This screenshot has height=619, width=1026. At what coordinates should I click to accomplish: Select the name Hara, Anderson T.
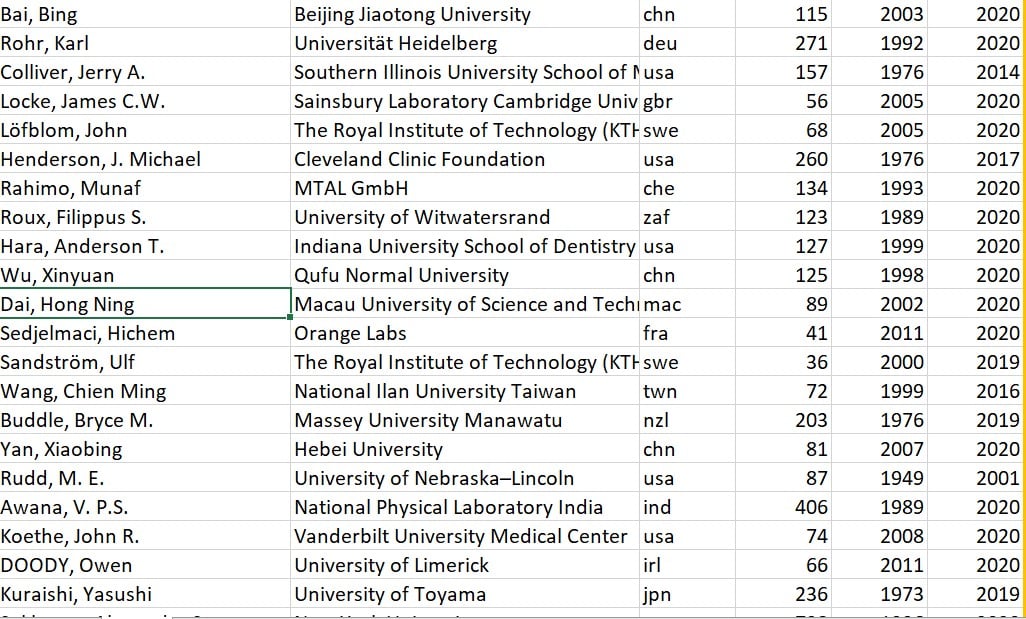tap(145, 245)
